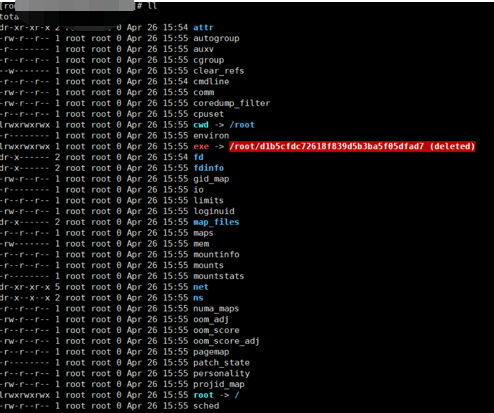
Task: Select the 'cgroup' file entry
Action: click(x=209, y=60)
